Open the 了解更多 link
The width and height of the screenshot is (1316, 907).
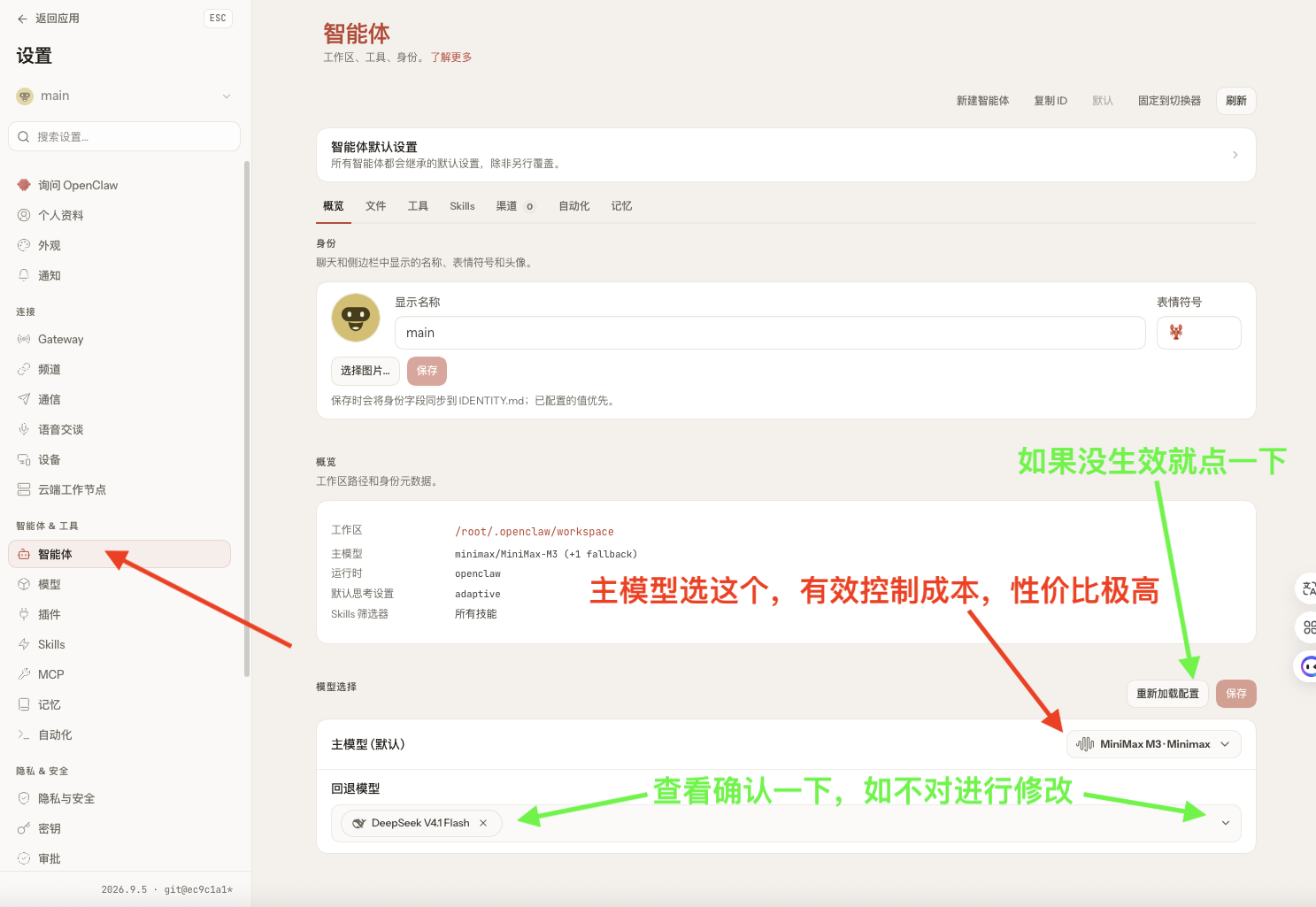click(451, 58)
